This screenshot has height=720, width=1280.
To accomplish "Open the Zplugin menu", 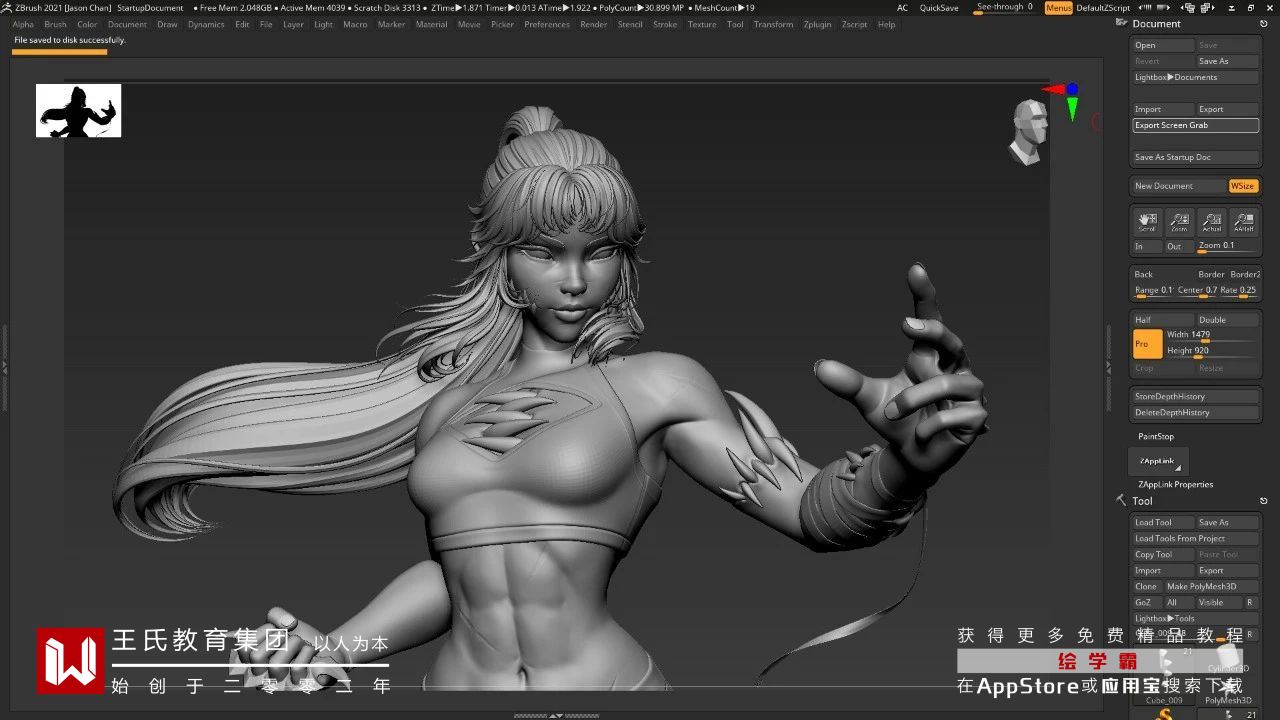I will (817, 24).
